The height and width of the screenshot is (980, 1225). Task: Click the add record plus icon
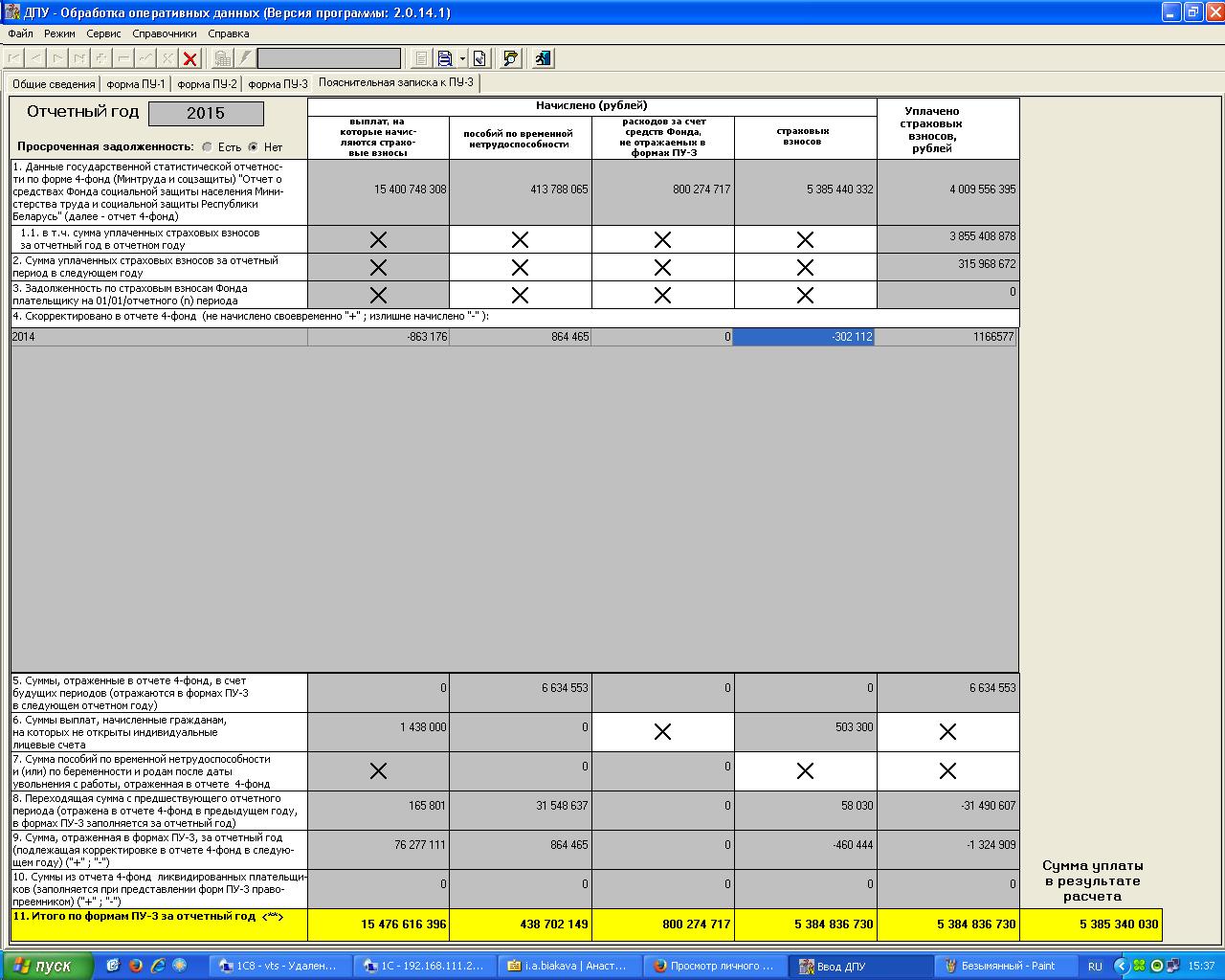101,58
